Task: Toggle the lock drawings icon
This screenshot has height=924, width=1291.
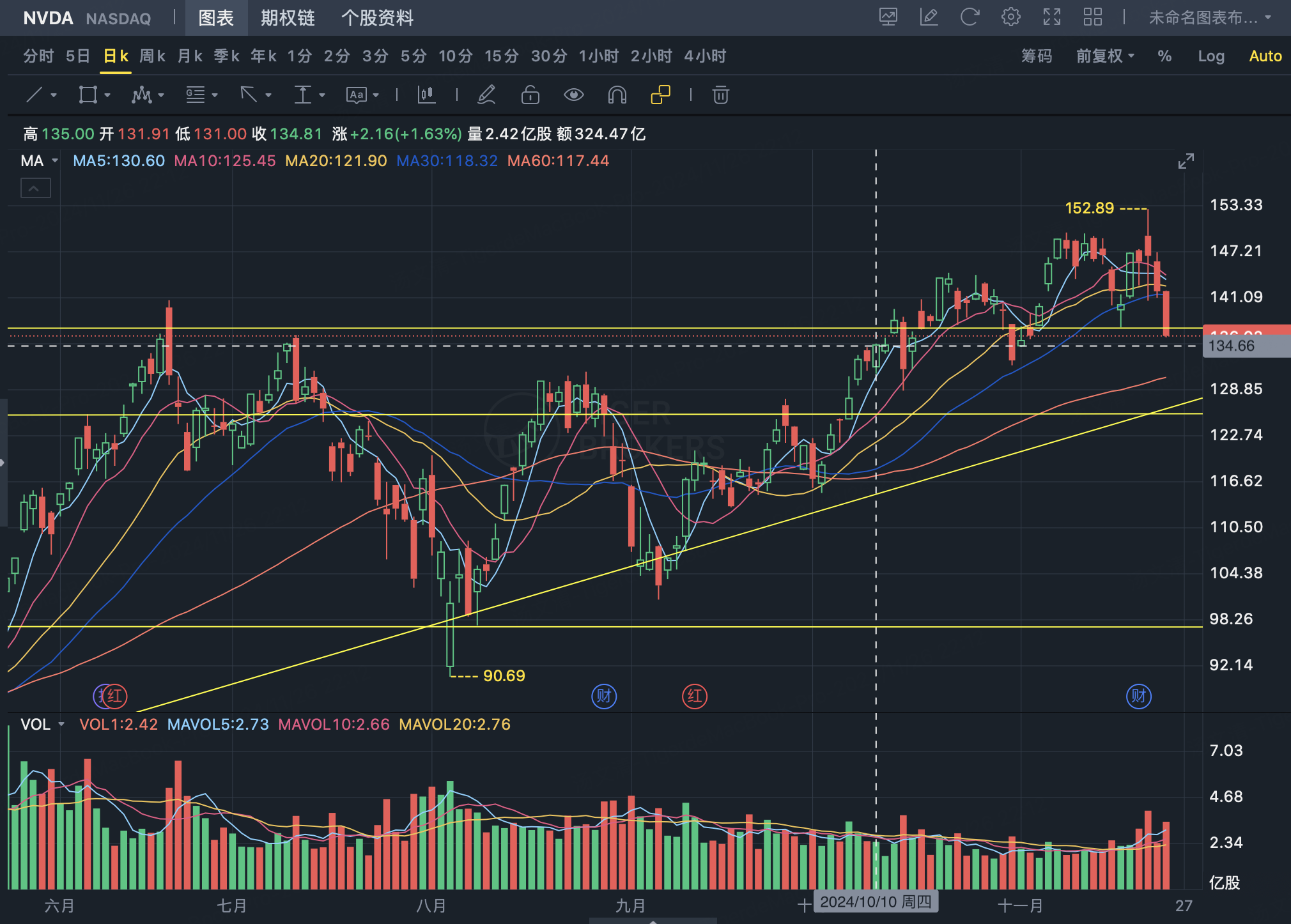Action: click(530, 95)
